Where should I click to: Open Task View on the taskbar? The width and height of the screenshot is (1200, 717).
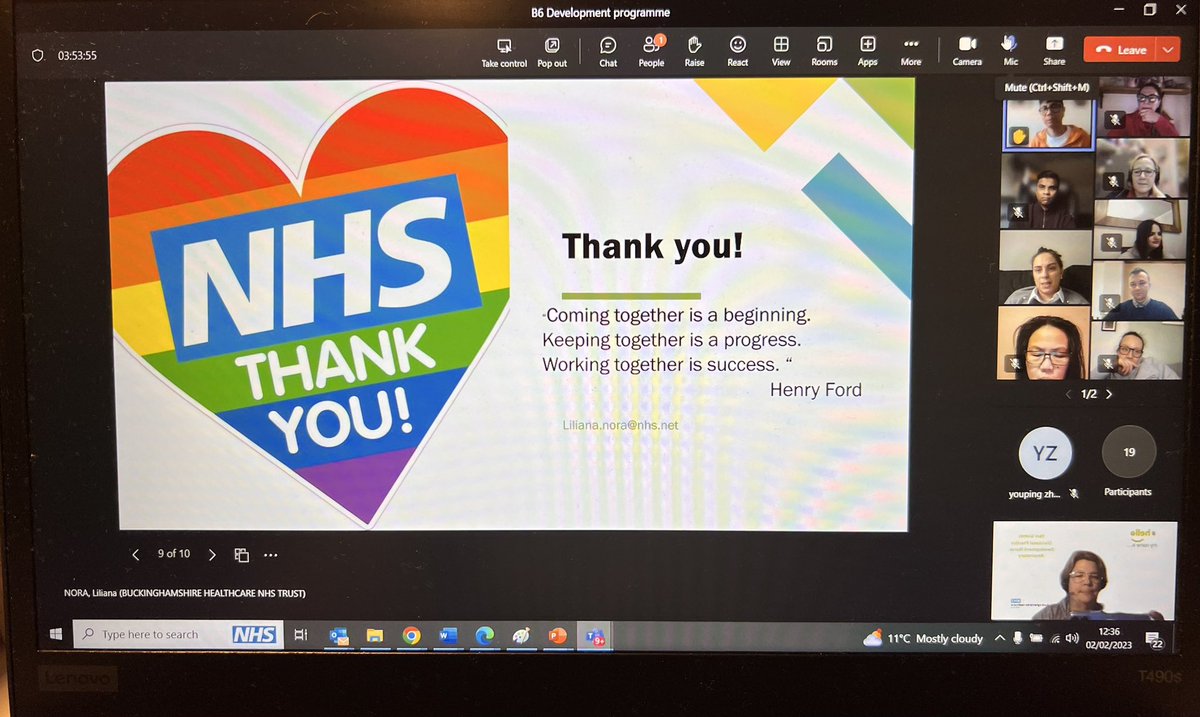[300, 635]
